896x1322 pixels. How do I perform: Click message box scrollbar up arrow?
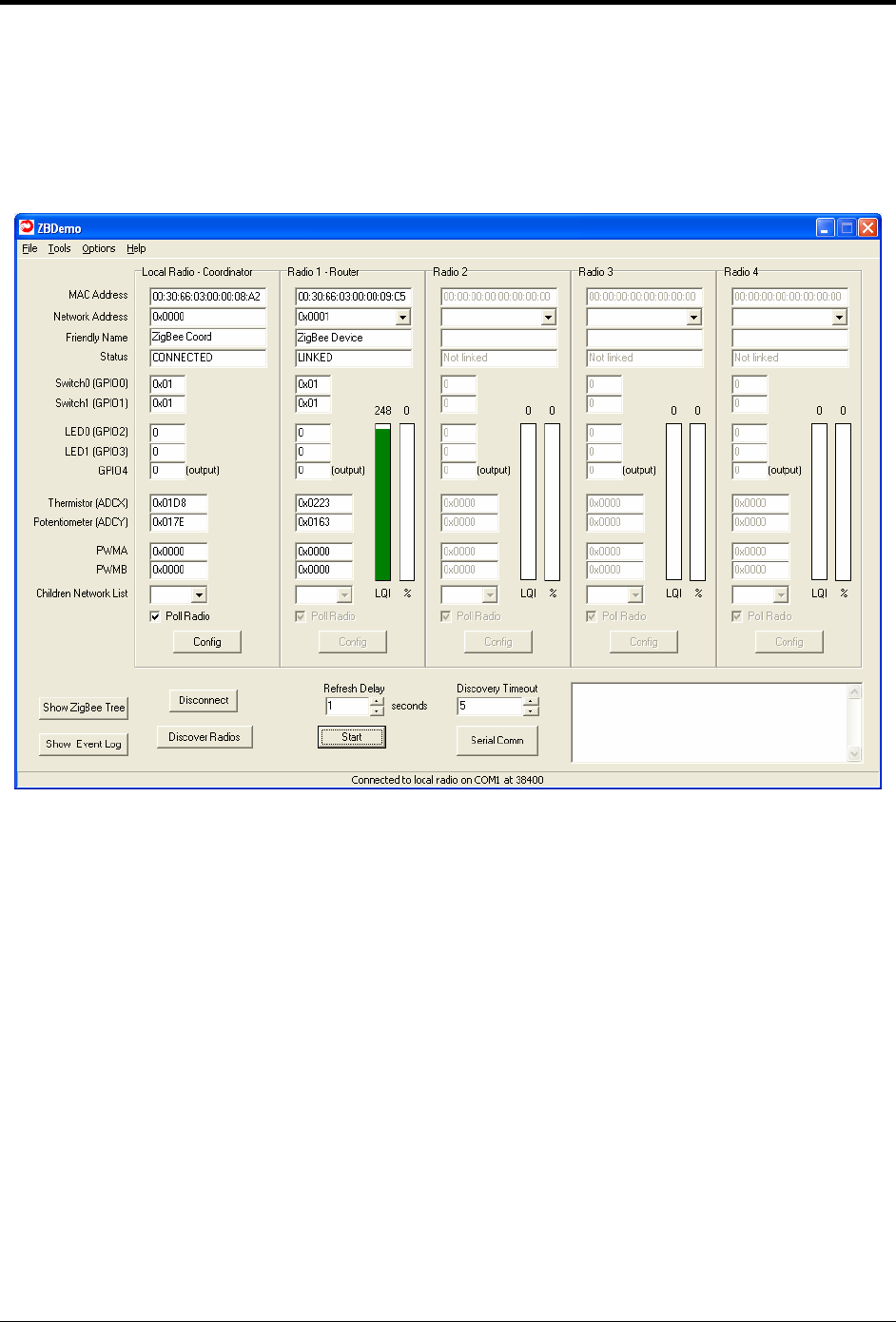coord(854,691)
